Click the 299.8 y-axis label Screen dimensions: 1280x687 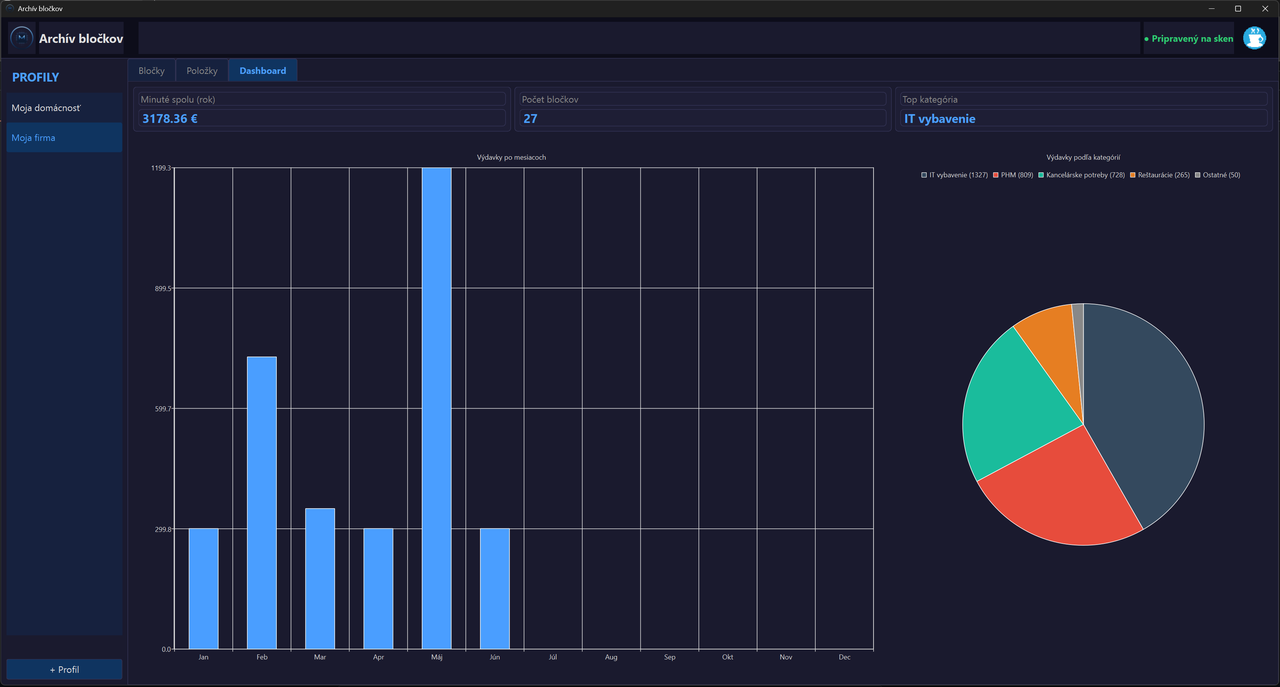(161, 528)
